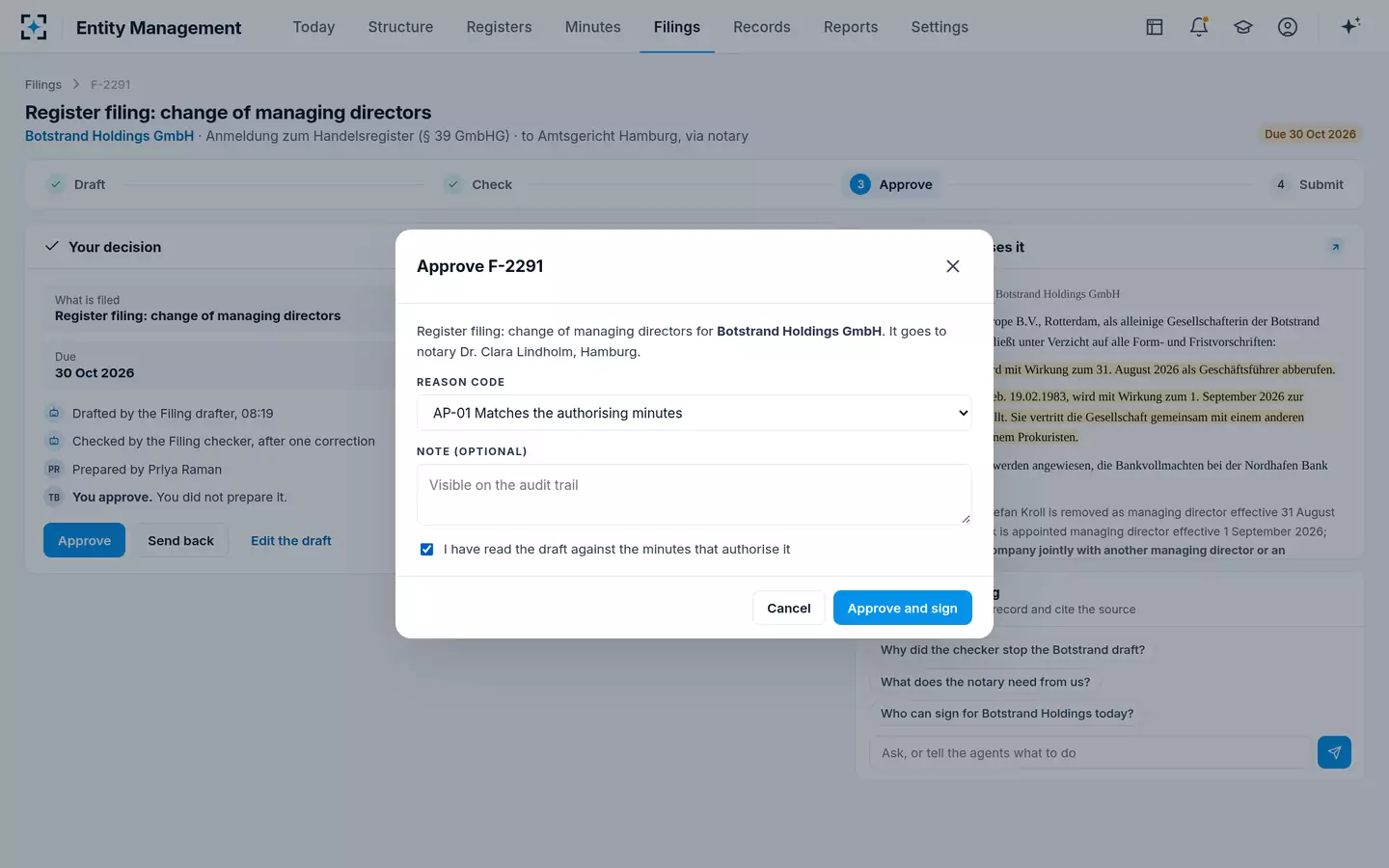1389x868 pixels.
Task: Open the AI assistant sparkle icon
Action: click(1350, 26)
